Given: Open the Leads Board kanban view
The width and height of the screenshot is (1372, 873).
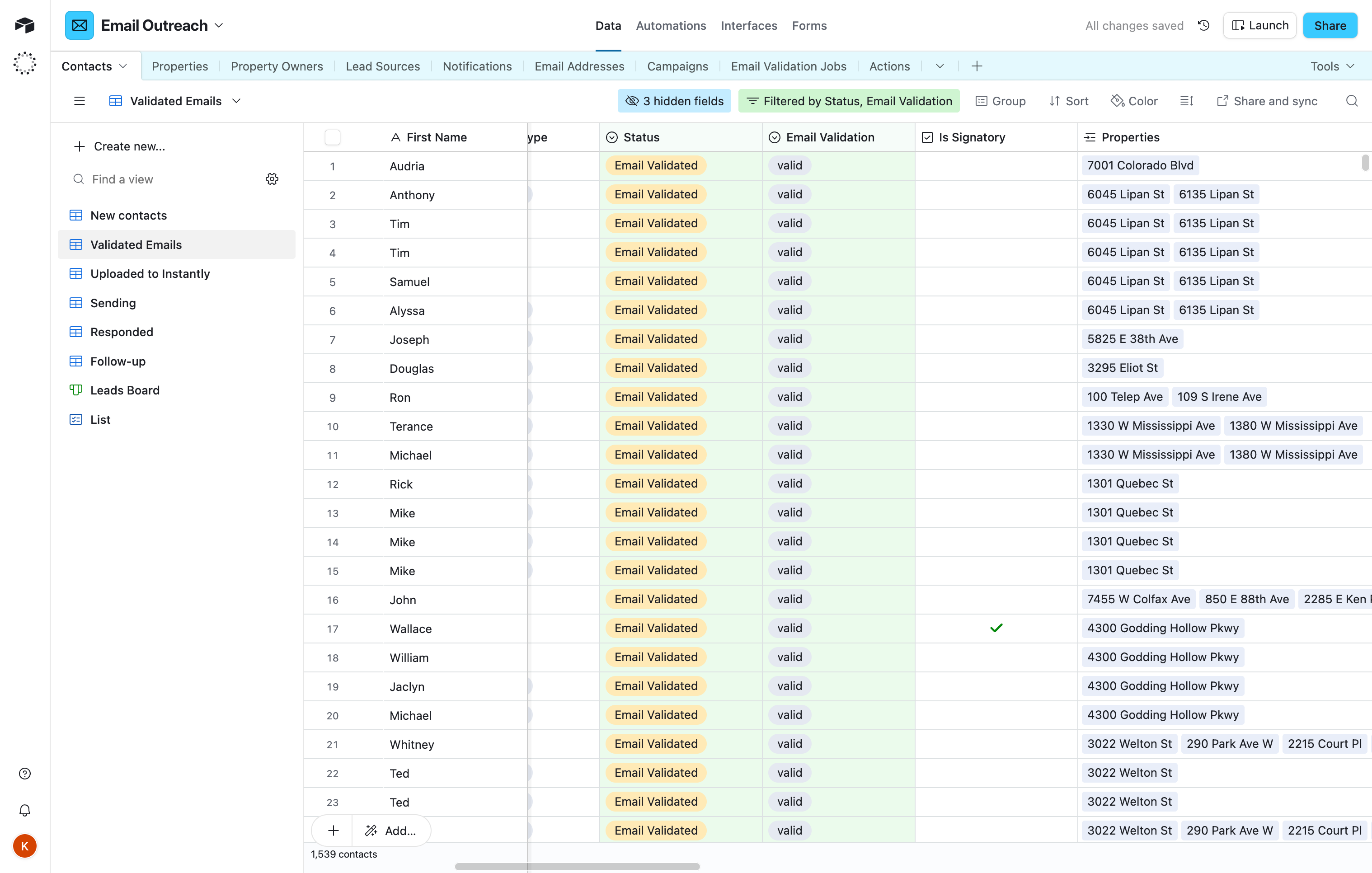Looking at the screenshot, I should pos(125,390).
